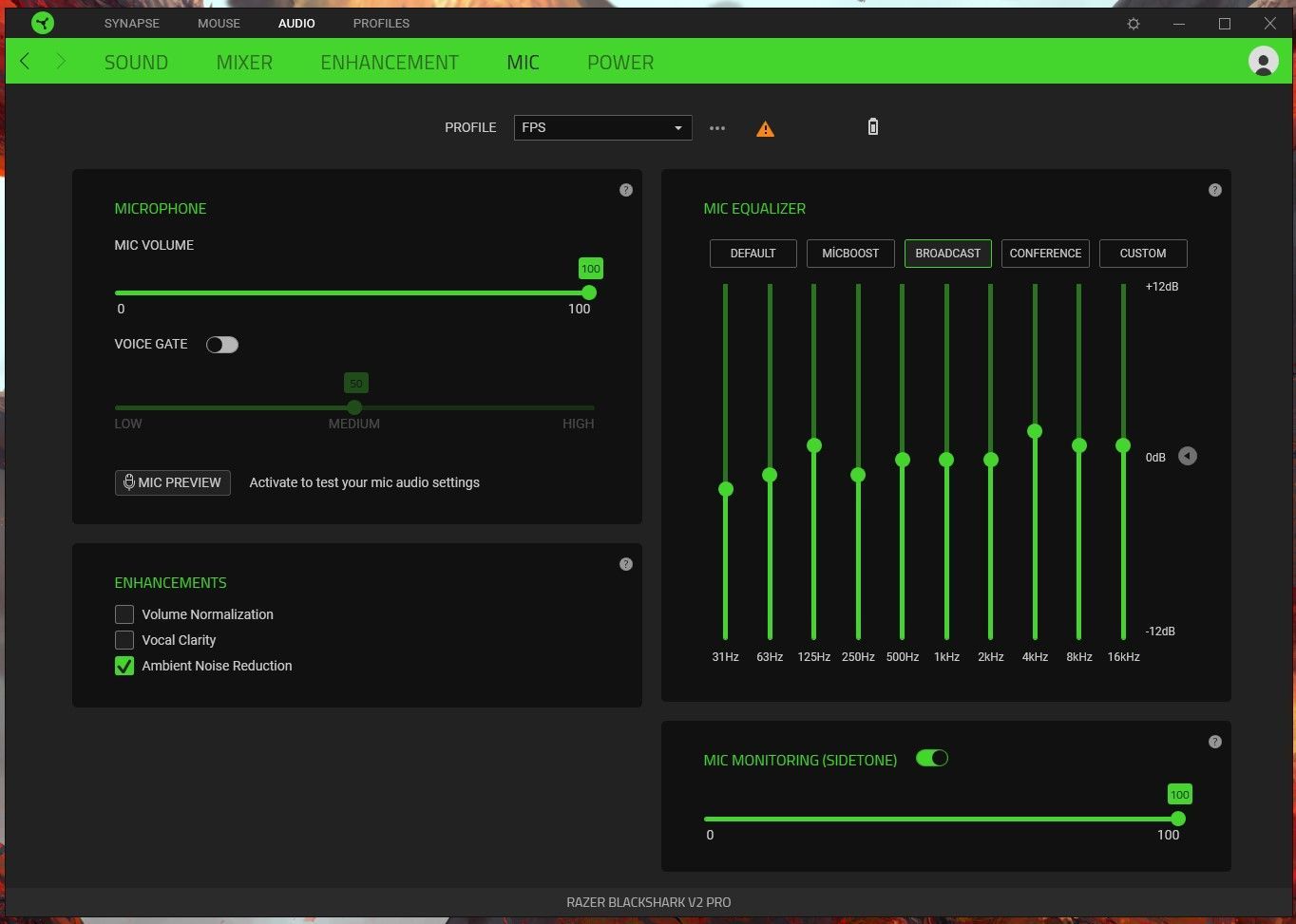Enable the Voice Gate toggle
The image size is (1296, 924).
tap(222, 345)
